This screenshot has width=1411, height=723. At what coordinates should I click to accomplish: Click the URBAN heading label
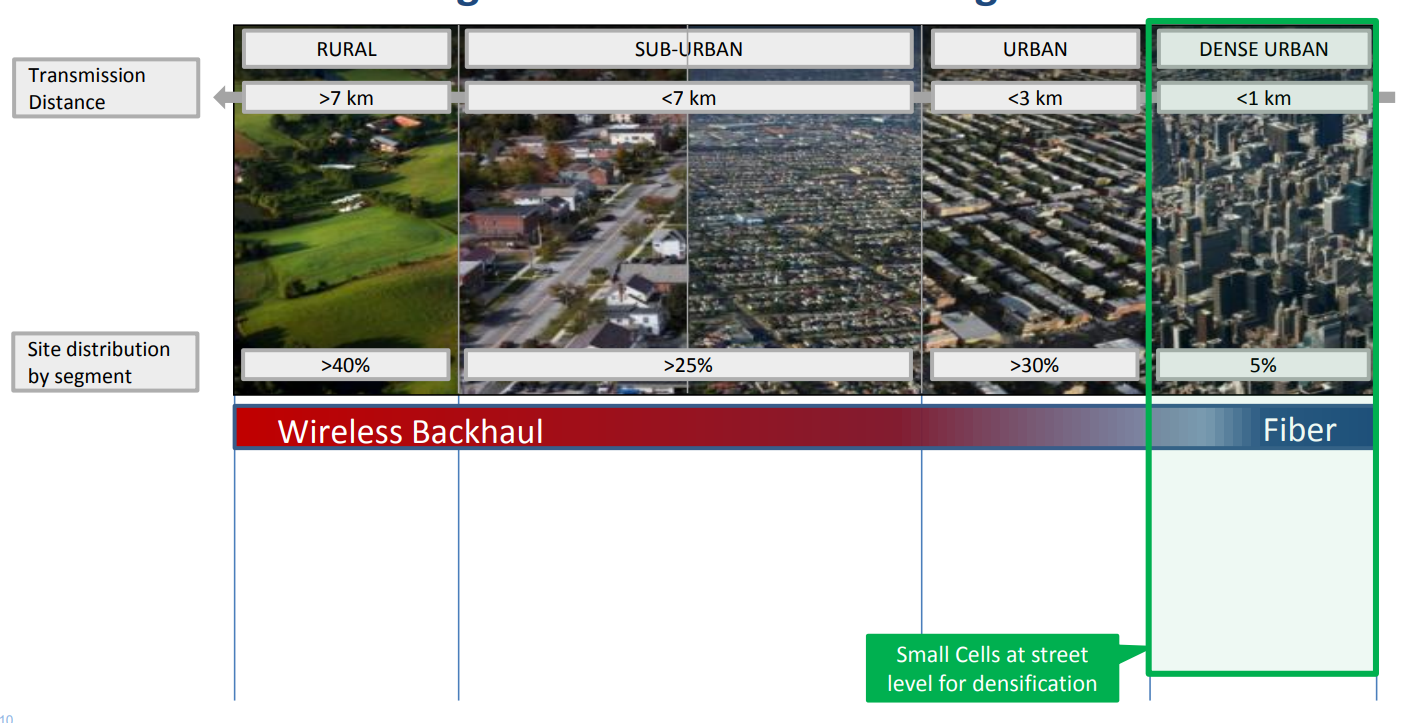click(x=1035, y=49)
